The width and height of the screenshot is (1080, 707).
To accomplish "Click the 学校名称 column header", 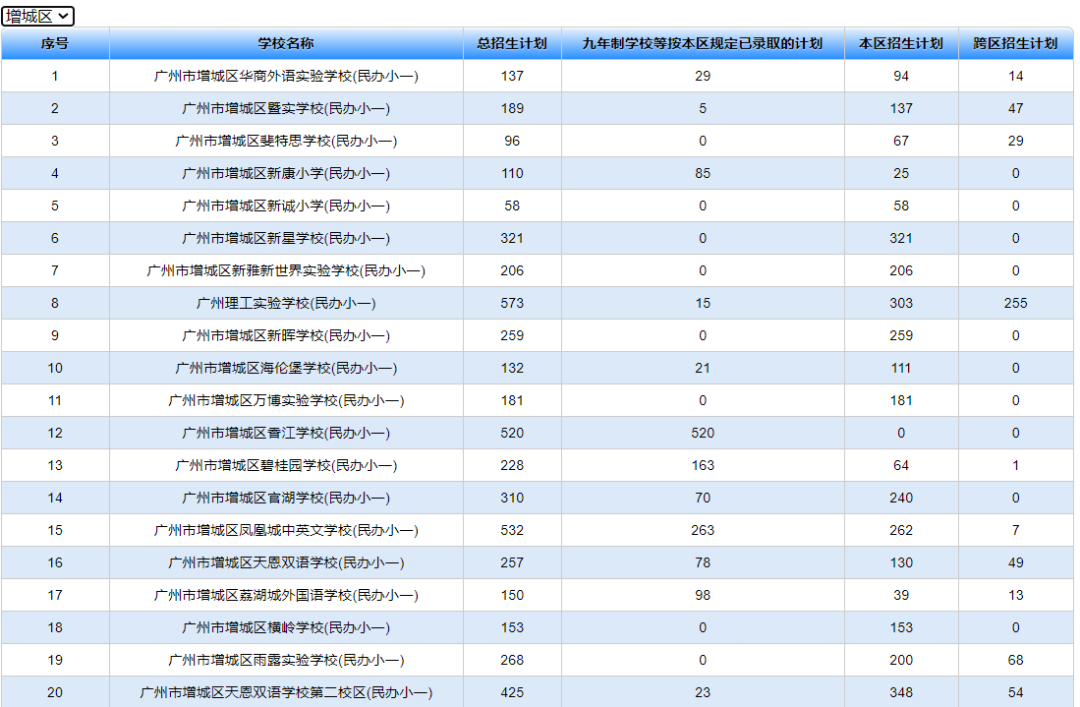I will pyautogui.click(x=286, y=43).
